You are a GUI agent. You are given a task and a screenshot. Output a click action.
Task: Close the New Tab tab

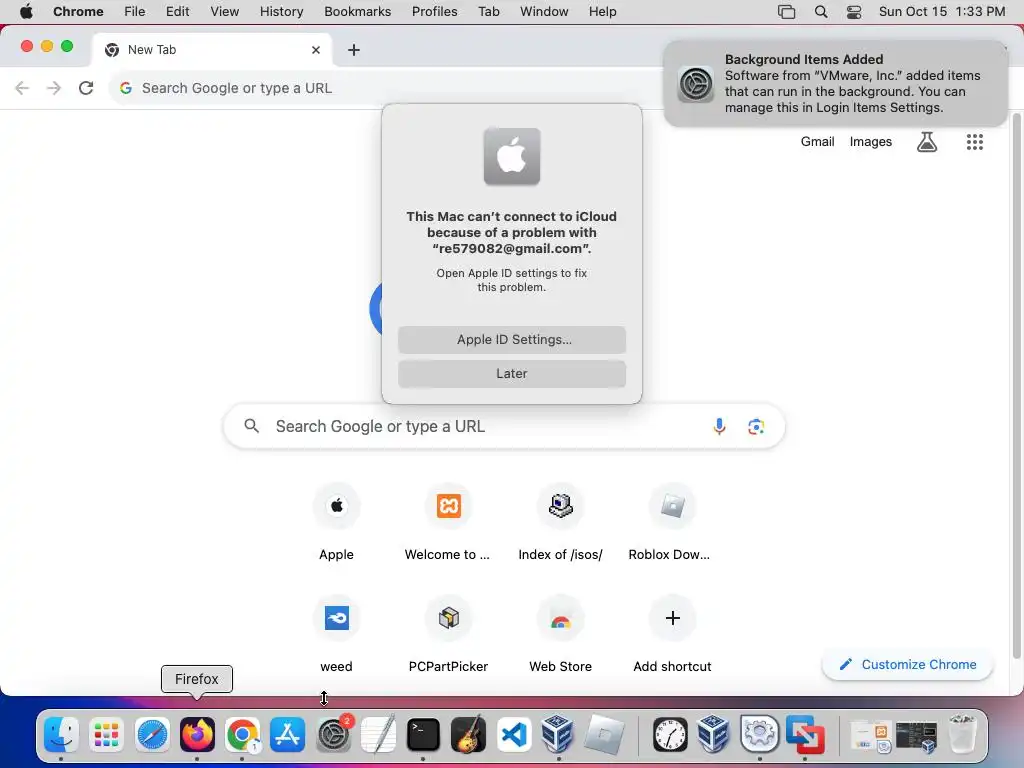pos(316,50)
